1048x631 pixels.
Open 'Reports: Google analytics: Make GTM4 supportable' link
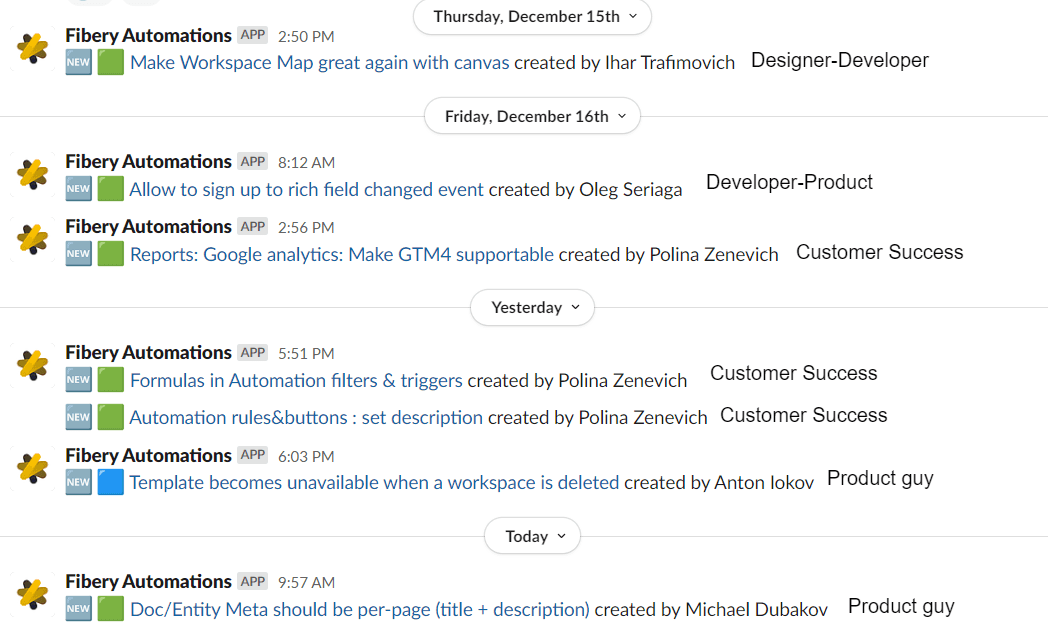[341, 255]
